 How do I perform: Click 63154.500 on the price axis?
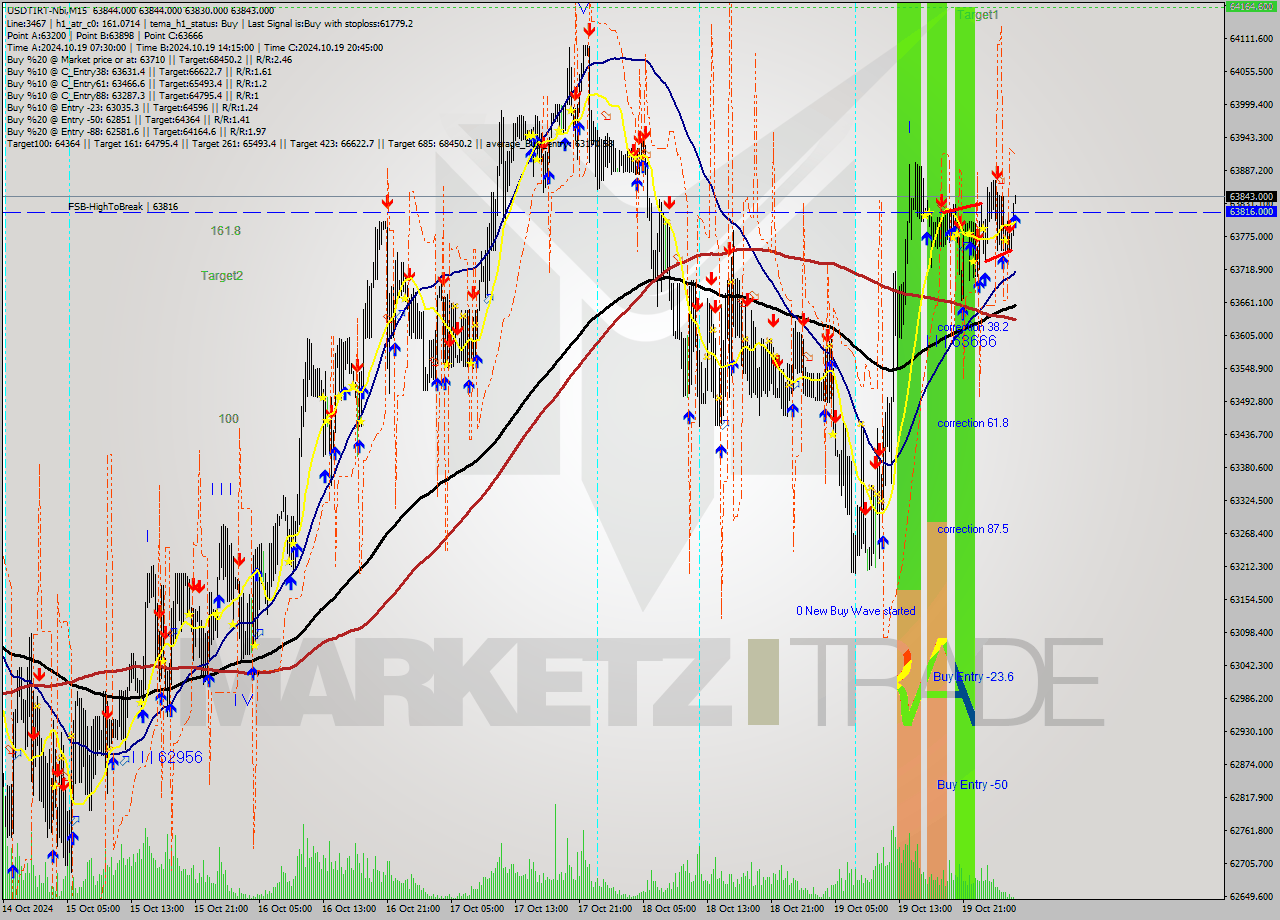[1250, 599]
